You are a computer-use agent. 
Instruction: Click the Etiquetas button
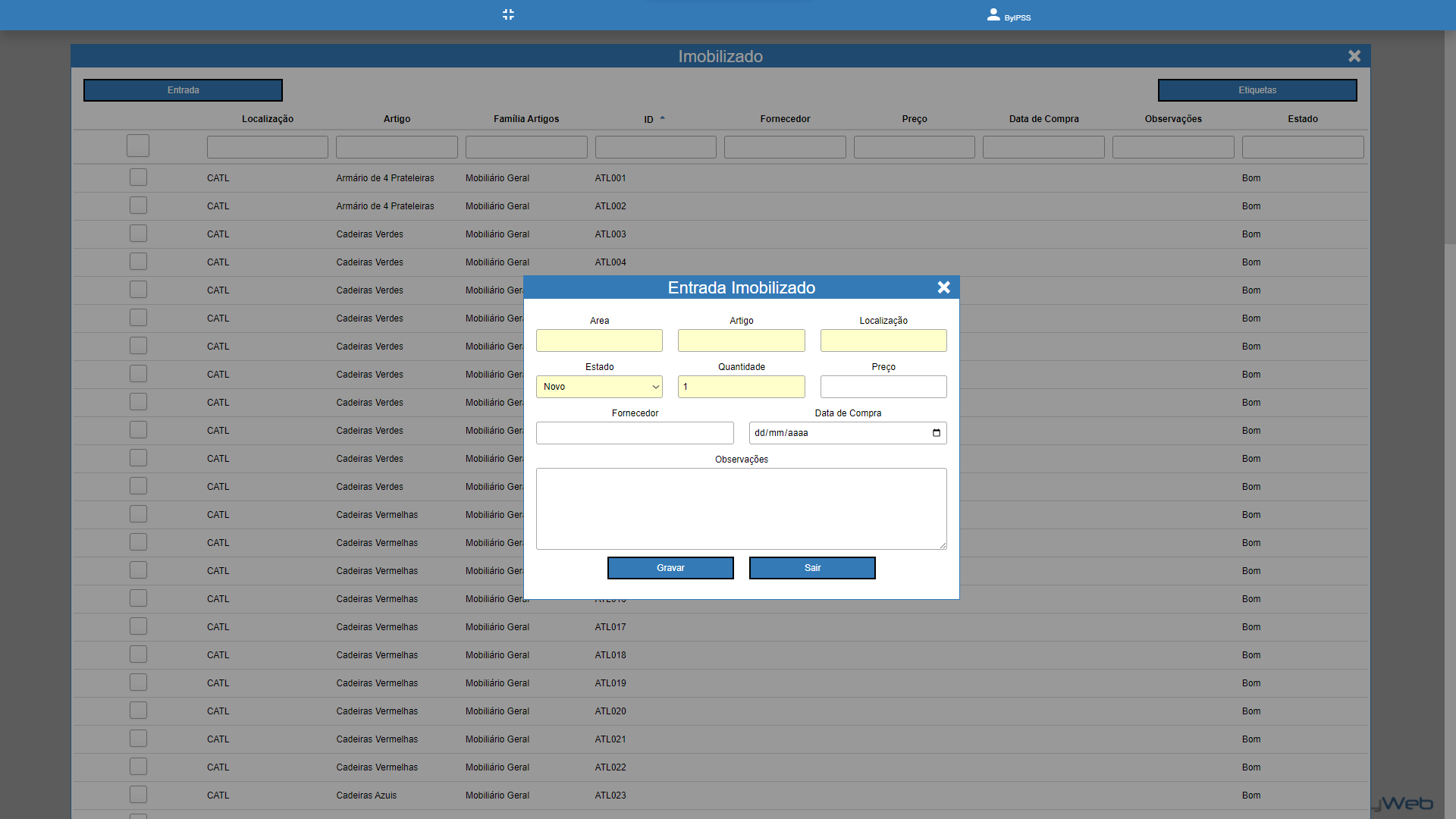(1257, 90)
